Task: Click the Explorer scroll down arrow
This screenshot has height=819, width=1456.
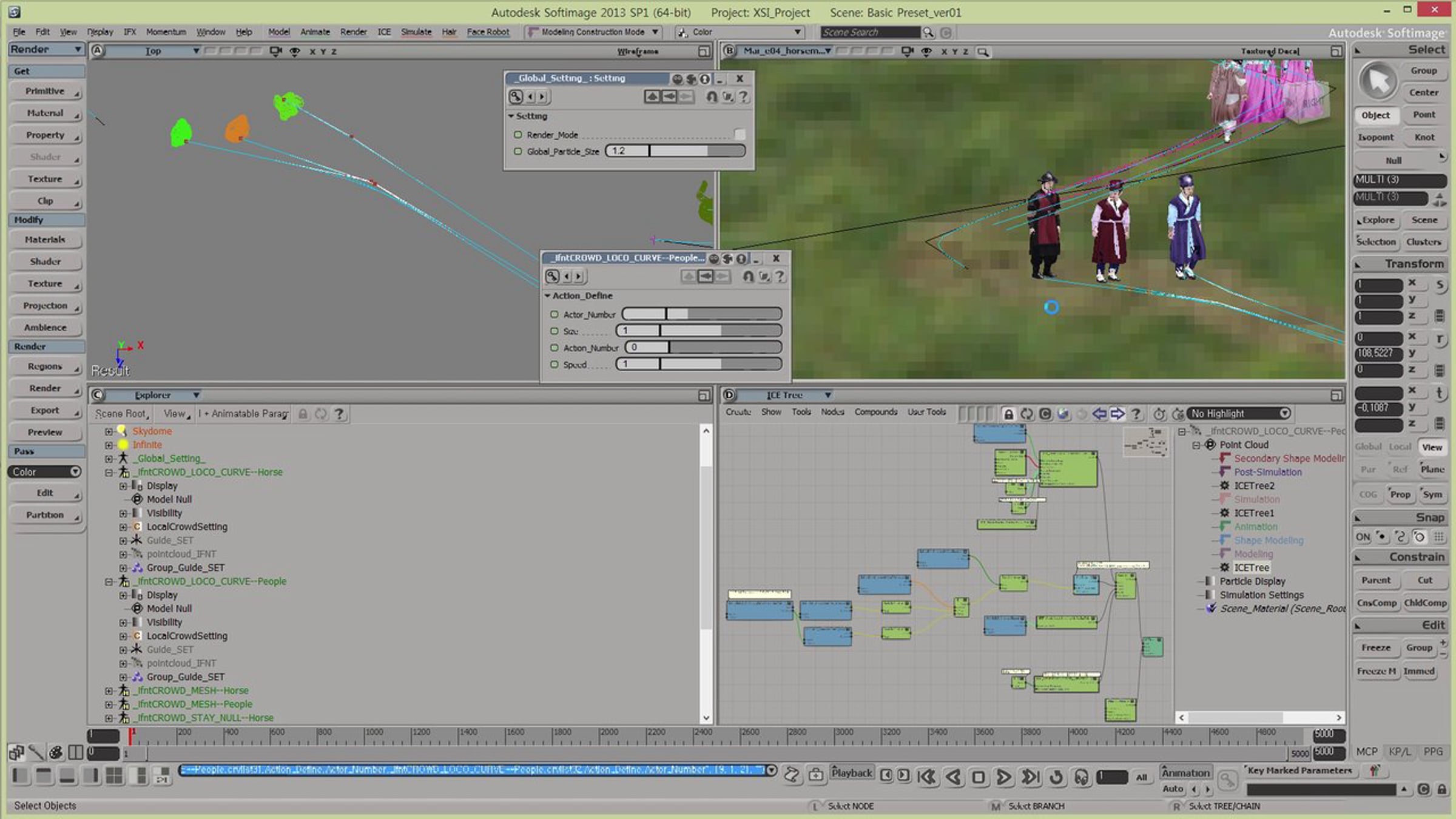Action: 706,718
